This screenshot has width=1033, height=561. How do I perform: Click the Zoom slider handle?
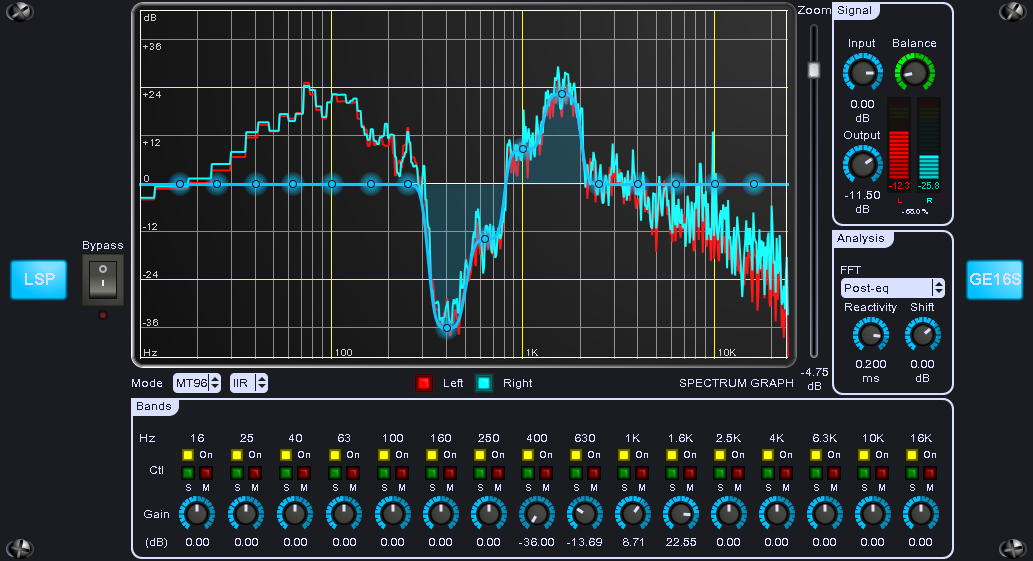[x=814, y=70]
